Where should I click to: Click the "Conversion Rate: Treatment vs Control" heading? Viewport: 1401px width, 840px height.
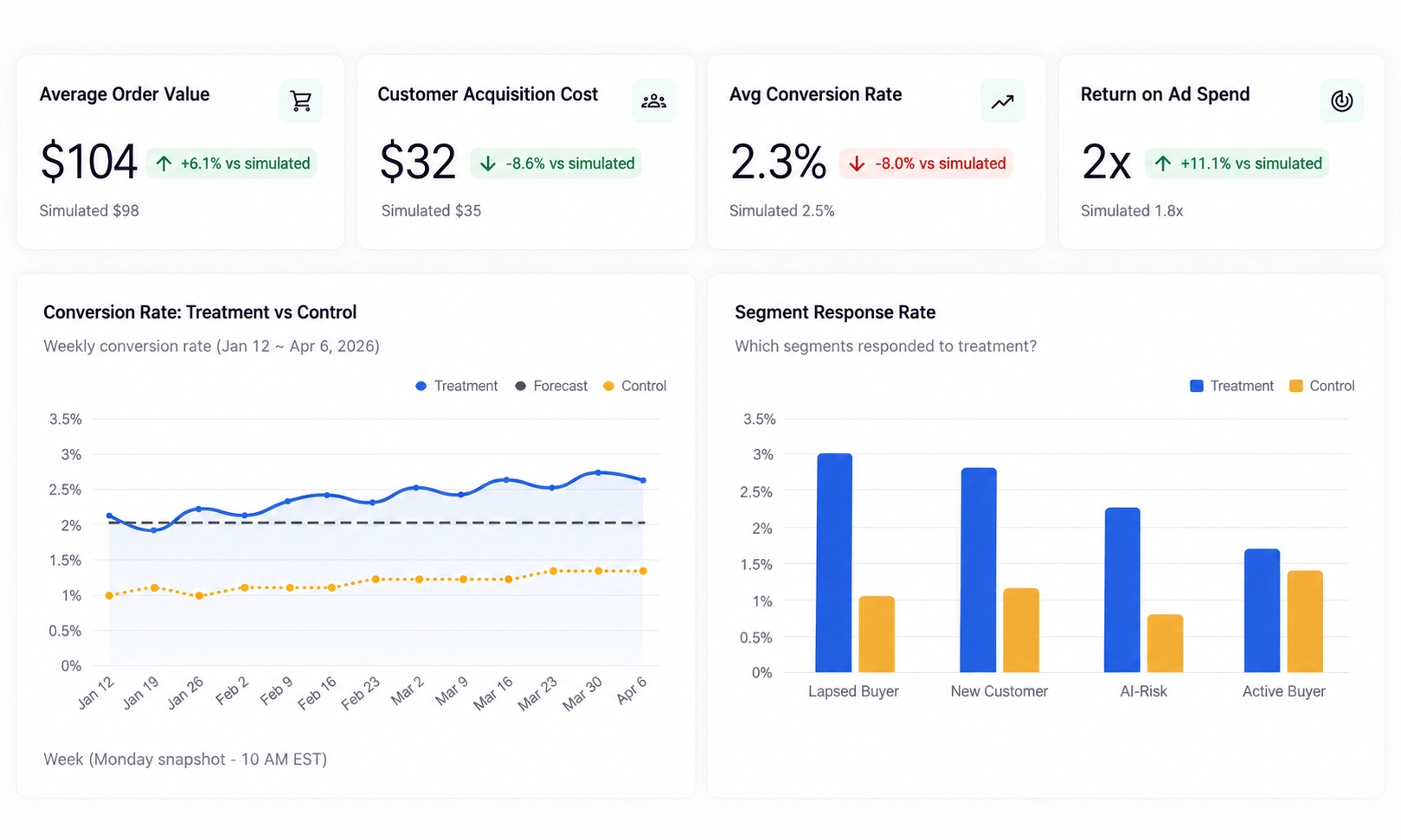[200, 312]
